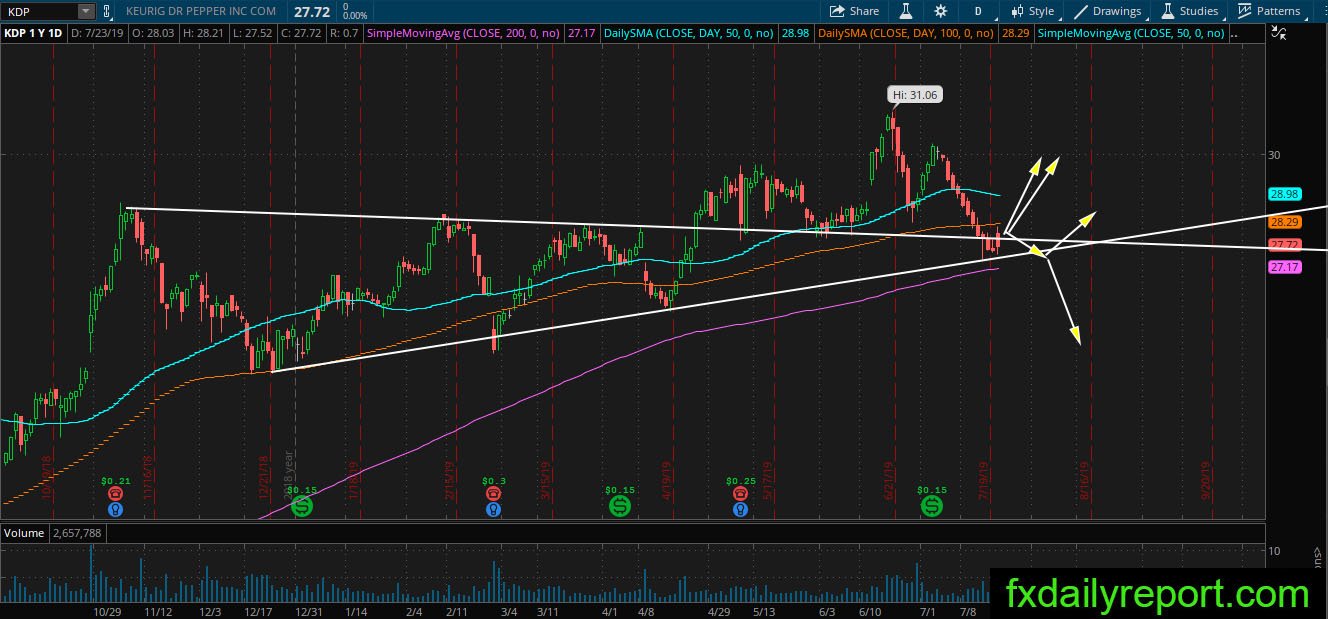Screen dimensions: 1328x619
Task: Open the Style menu
Action: point(1032,11)
